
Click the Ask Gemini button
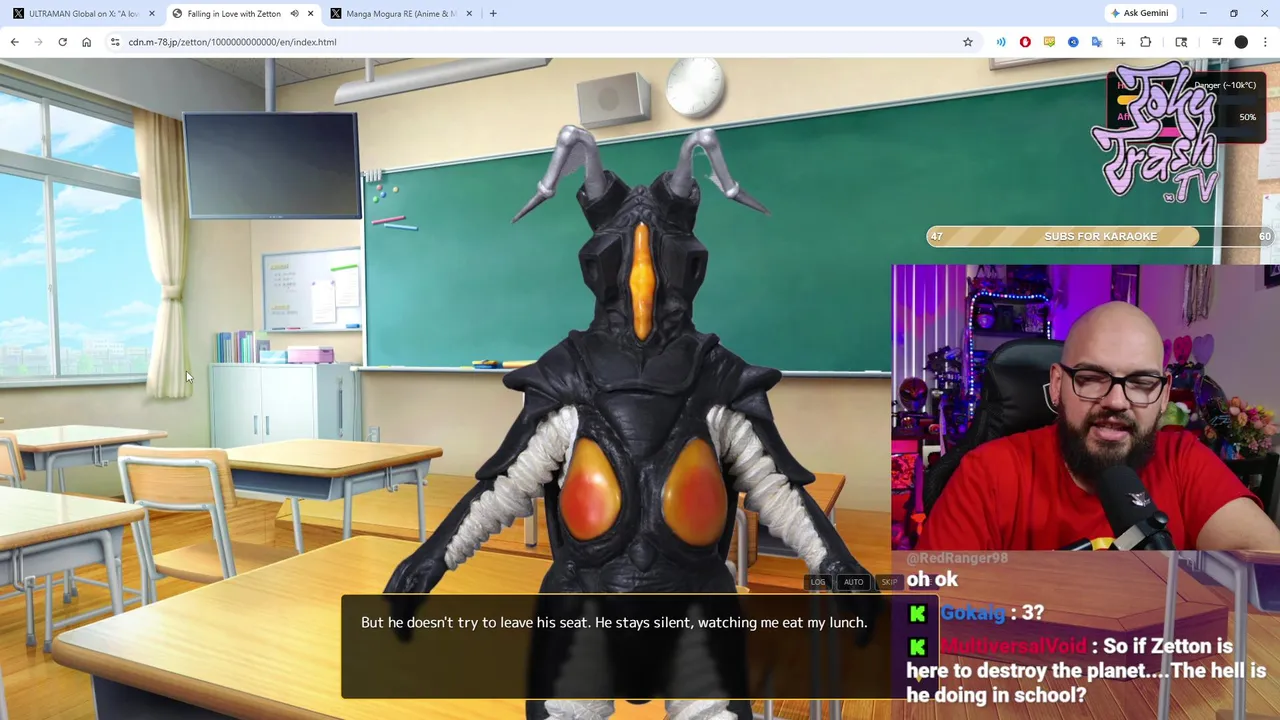point(1139,13)
